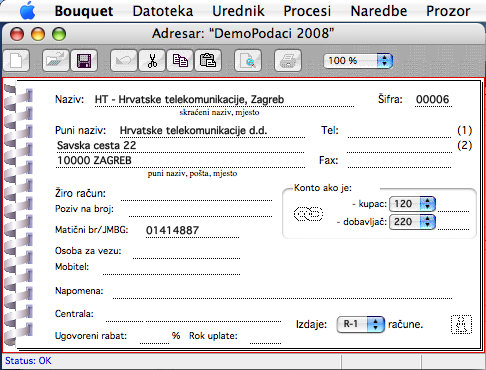Click the address field Savska cesta 22
This screenshot has width=486, height=370.
click(x=180, y=145)
